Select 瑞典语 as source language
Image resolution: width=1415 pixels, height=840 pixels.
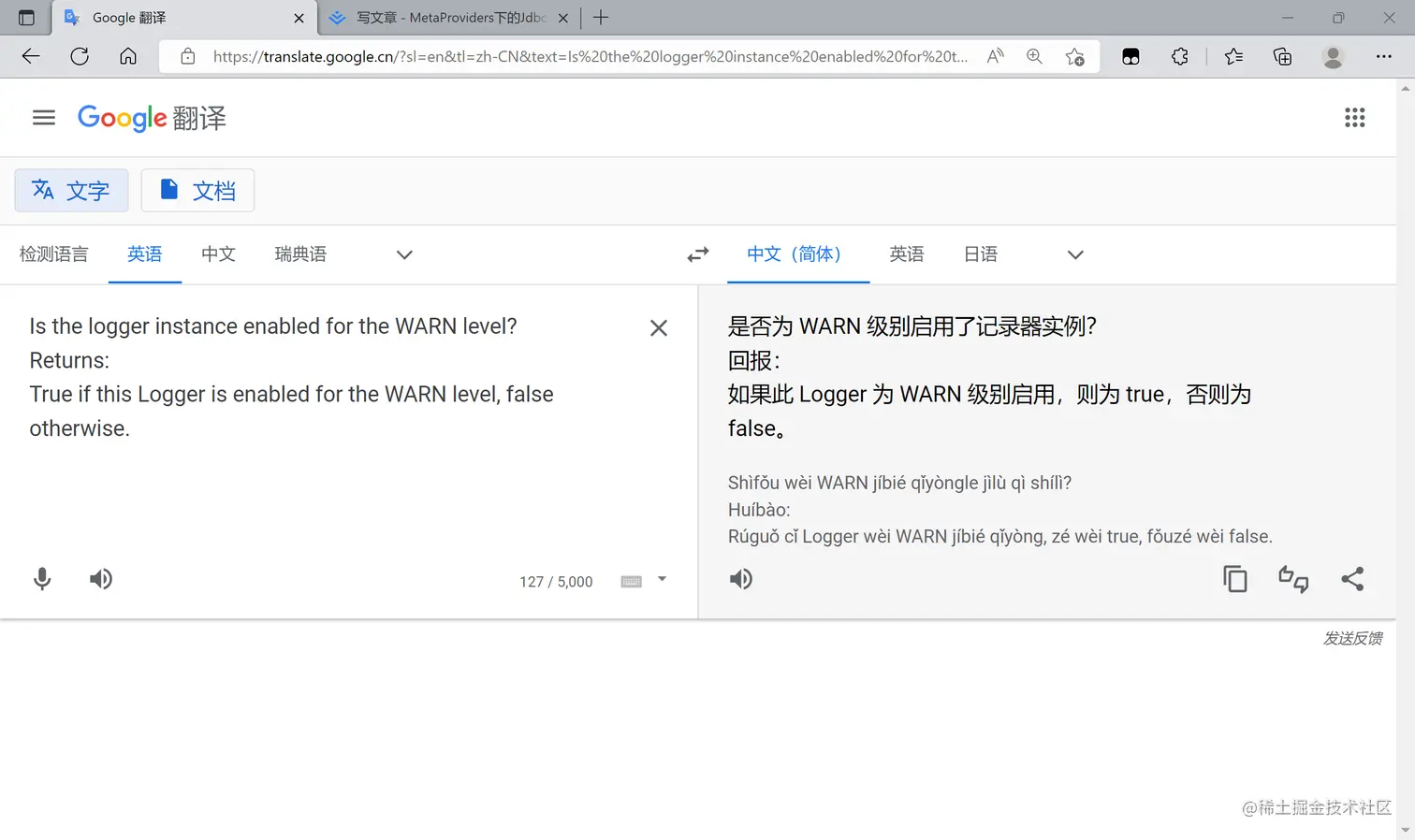(x=300, y=254)
